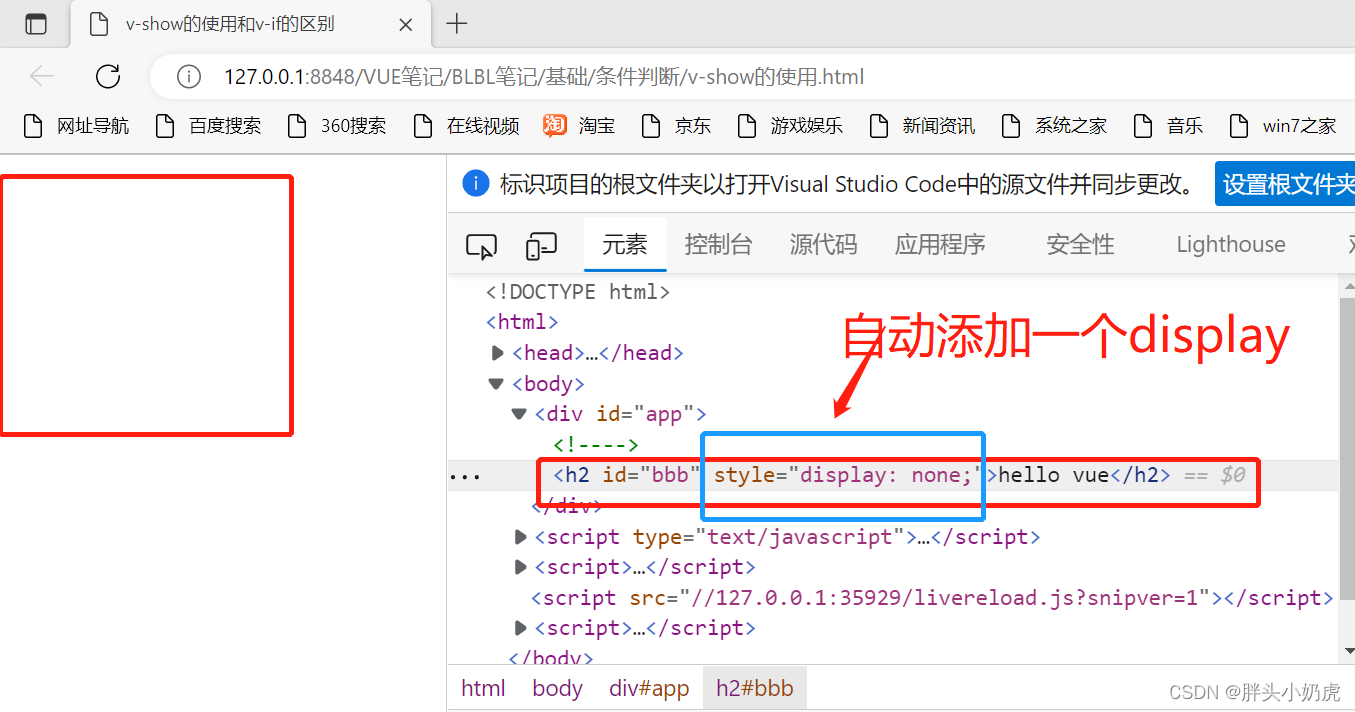This screenshot has height=712, width=1355.
Task: Toggle the device emulation toolbar
Action: coord(541,245)
